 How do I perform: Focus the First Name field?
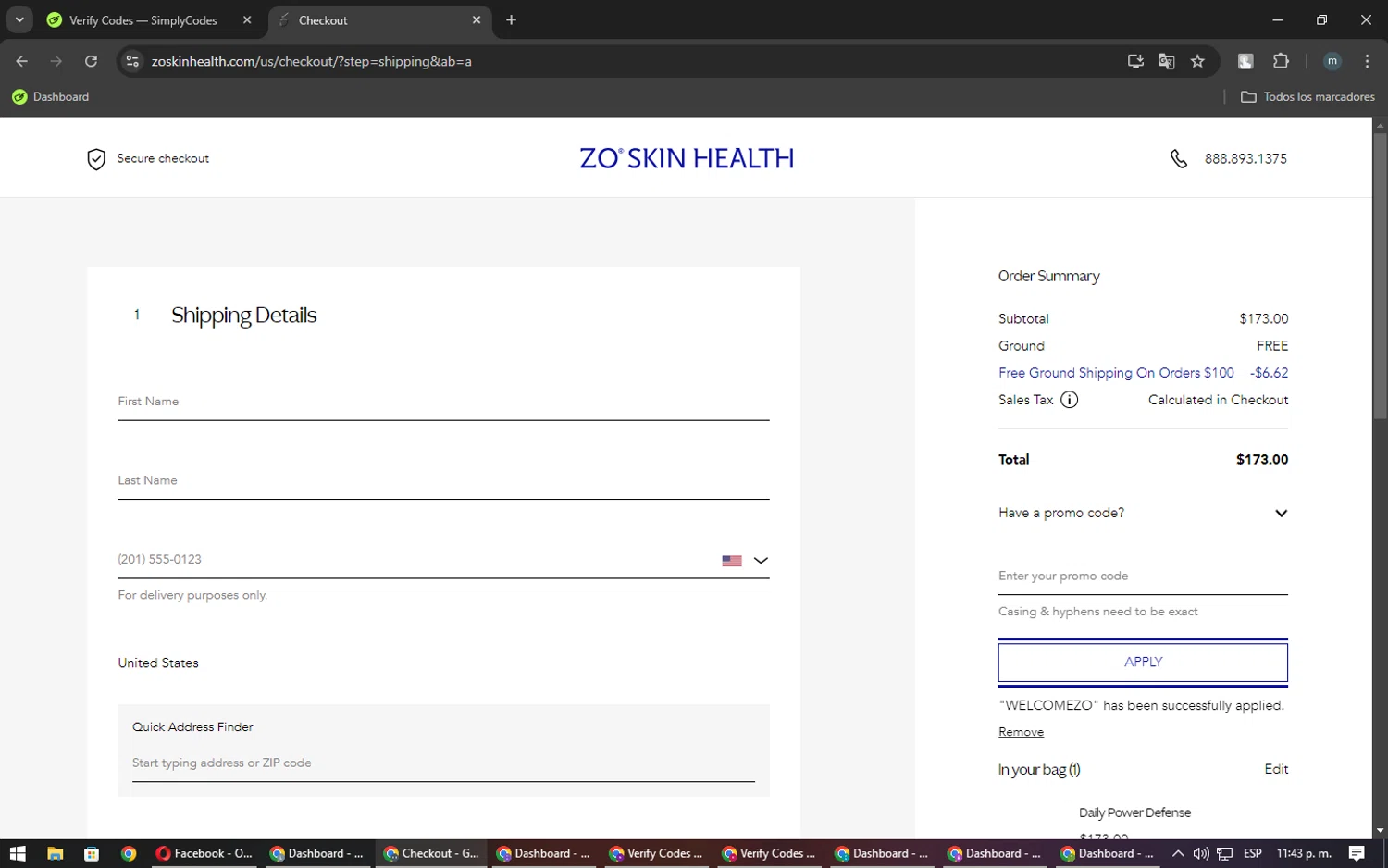coord(443,402)
